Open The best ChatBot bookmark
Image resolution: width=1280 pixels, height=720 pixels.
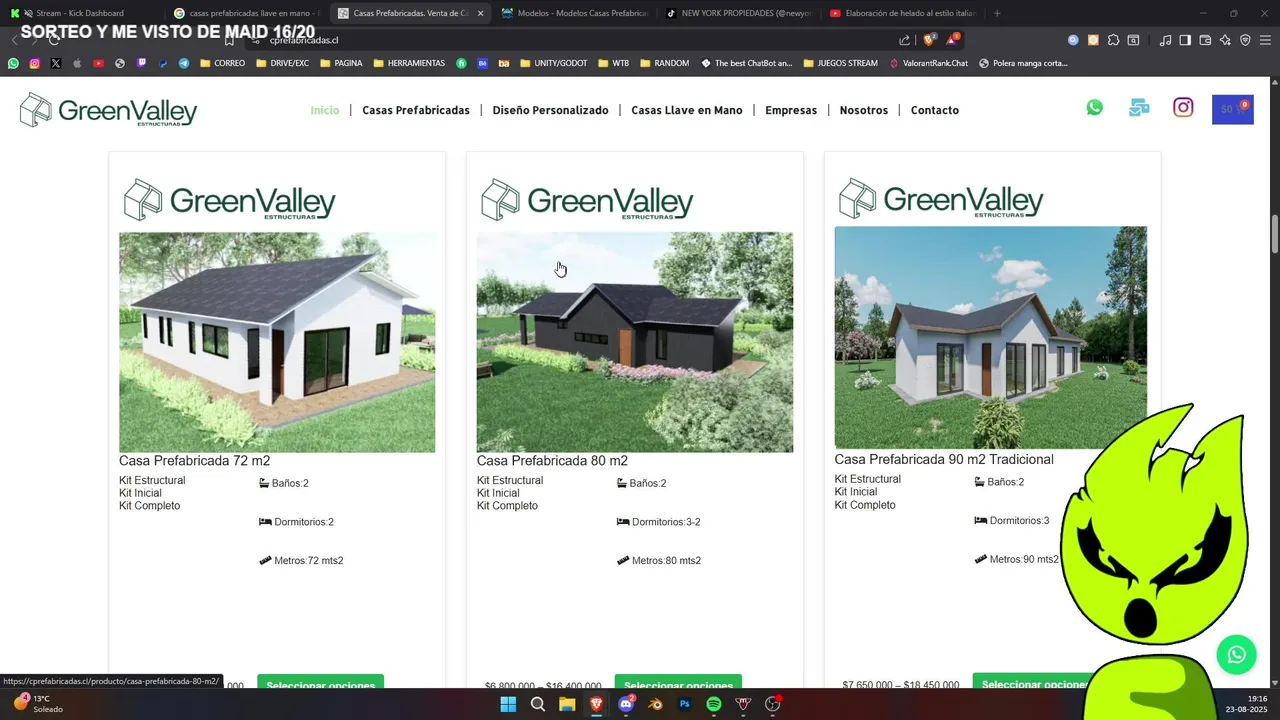pos(746,63)
